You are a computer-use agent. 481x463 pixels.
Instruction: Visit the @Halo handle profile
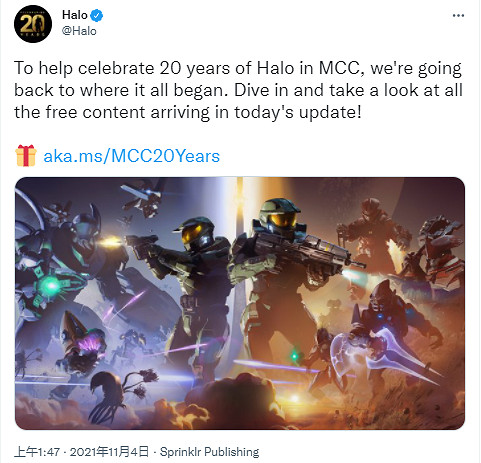click(x=79, y=31)
